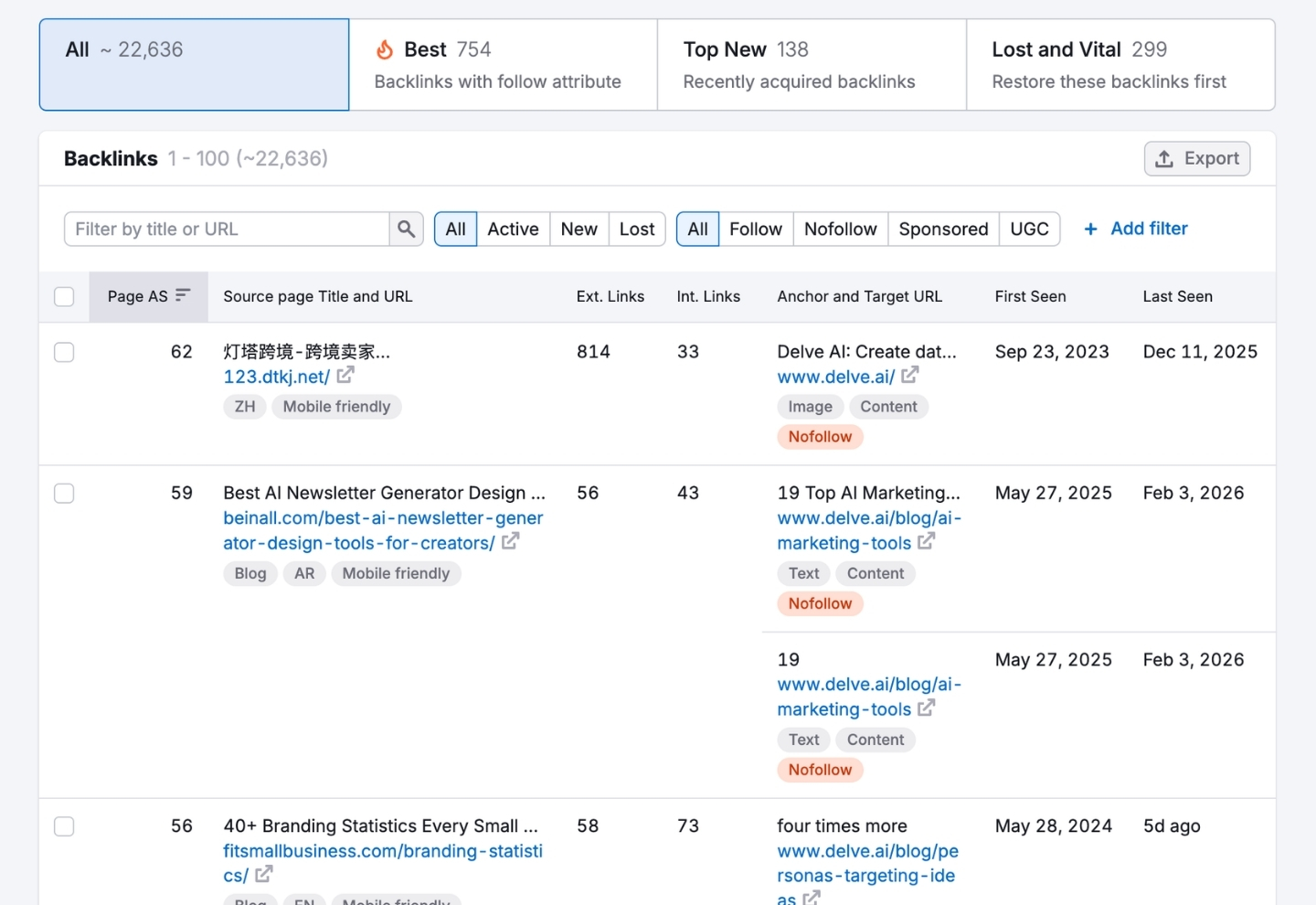Click Add filter

click(x=1136, y=229)
